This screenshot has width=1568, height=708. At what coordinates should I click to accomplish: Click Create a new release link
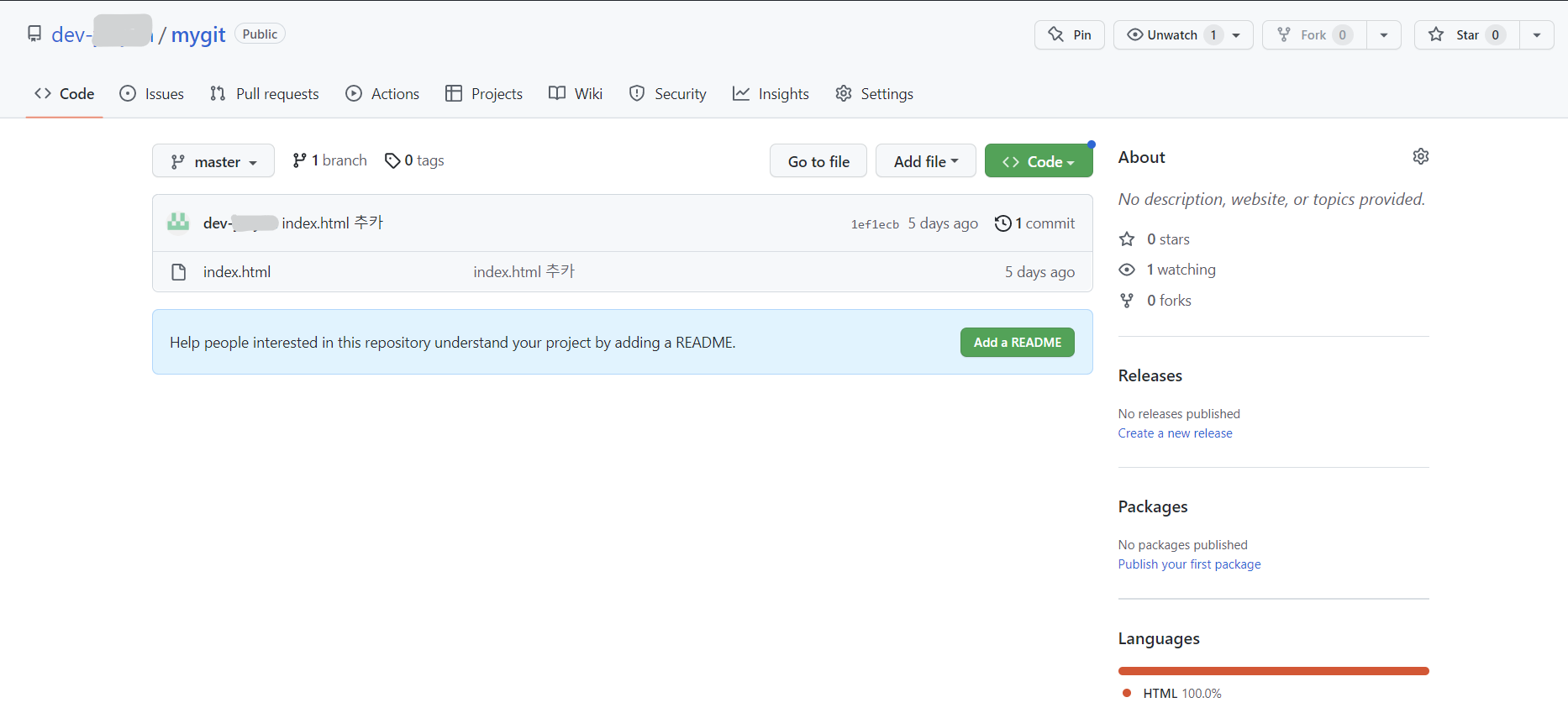click(1176, 433)
